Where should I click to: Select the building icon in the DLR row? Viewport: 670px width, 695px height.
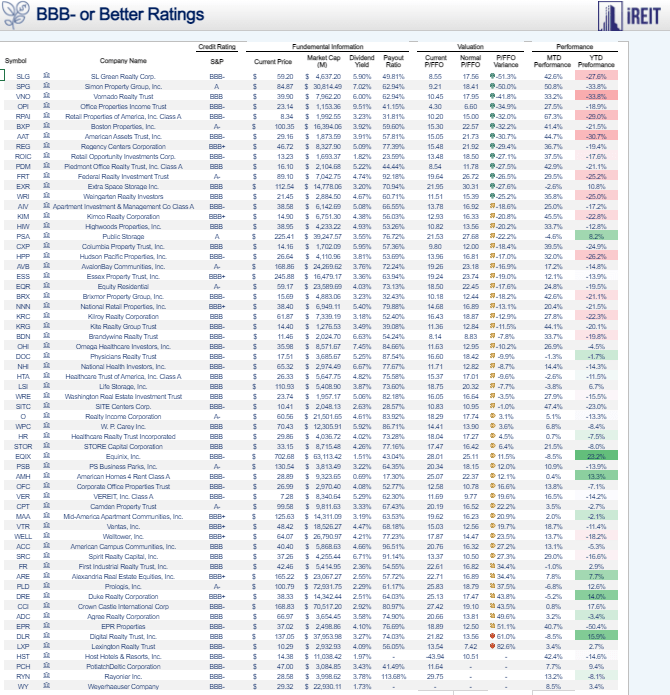pos(47,636)
